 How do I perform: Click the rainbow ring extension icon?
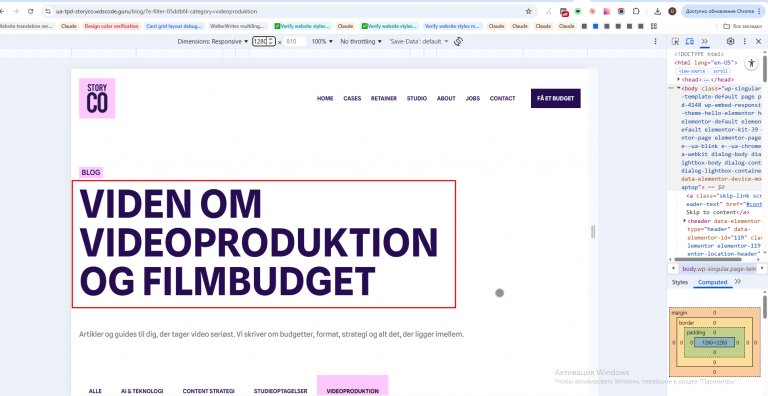(621, 11)
